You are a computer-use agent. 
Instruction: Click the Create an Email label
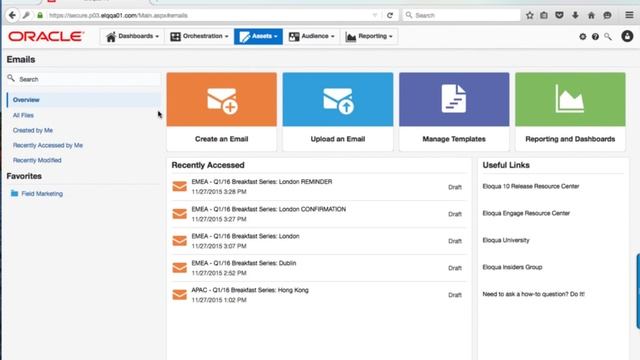pos(222,139)
